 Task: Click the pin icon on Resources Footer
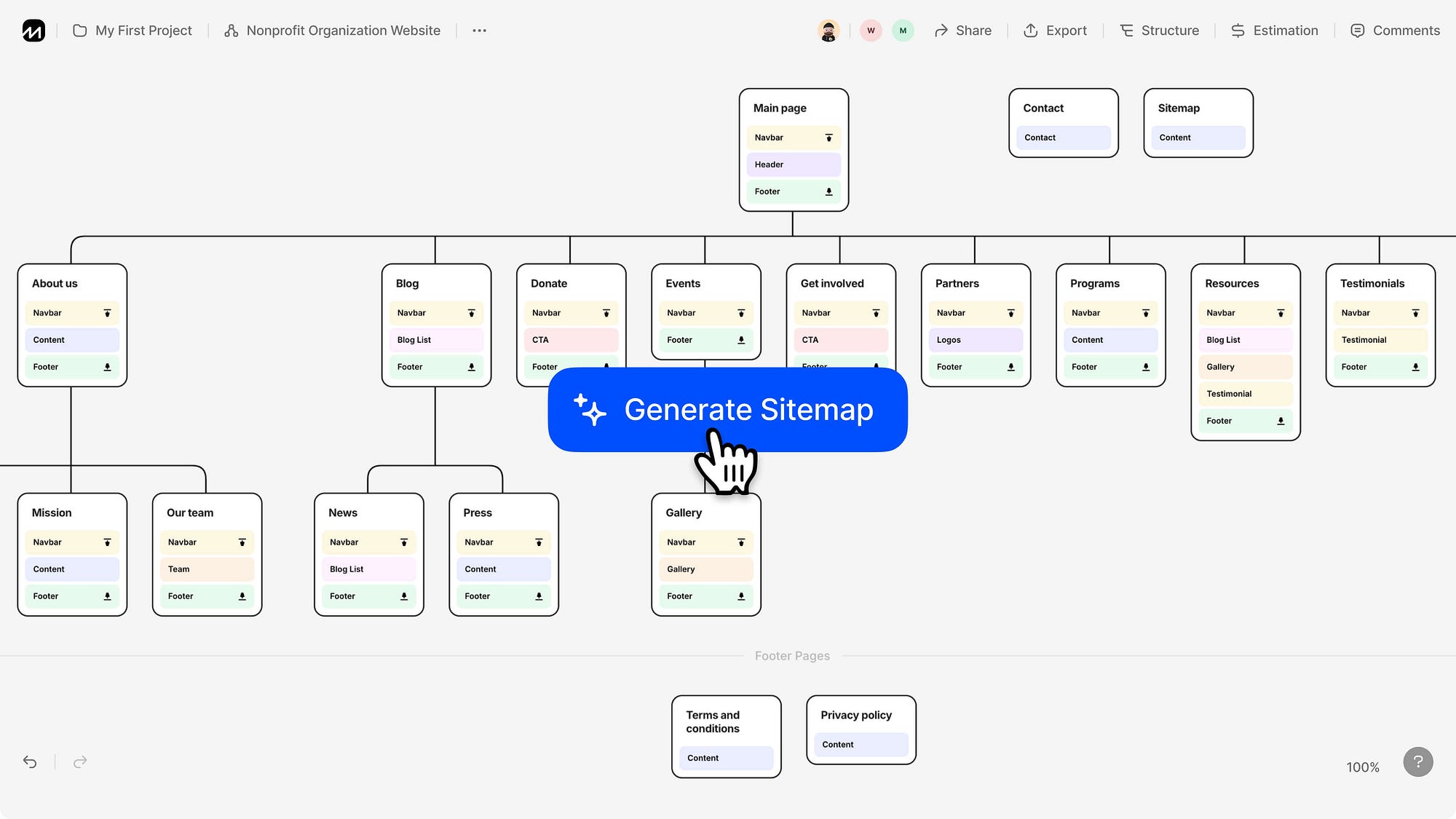1281,421
